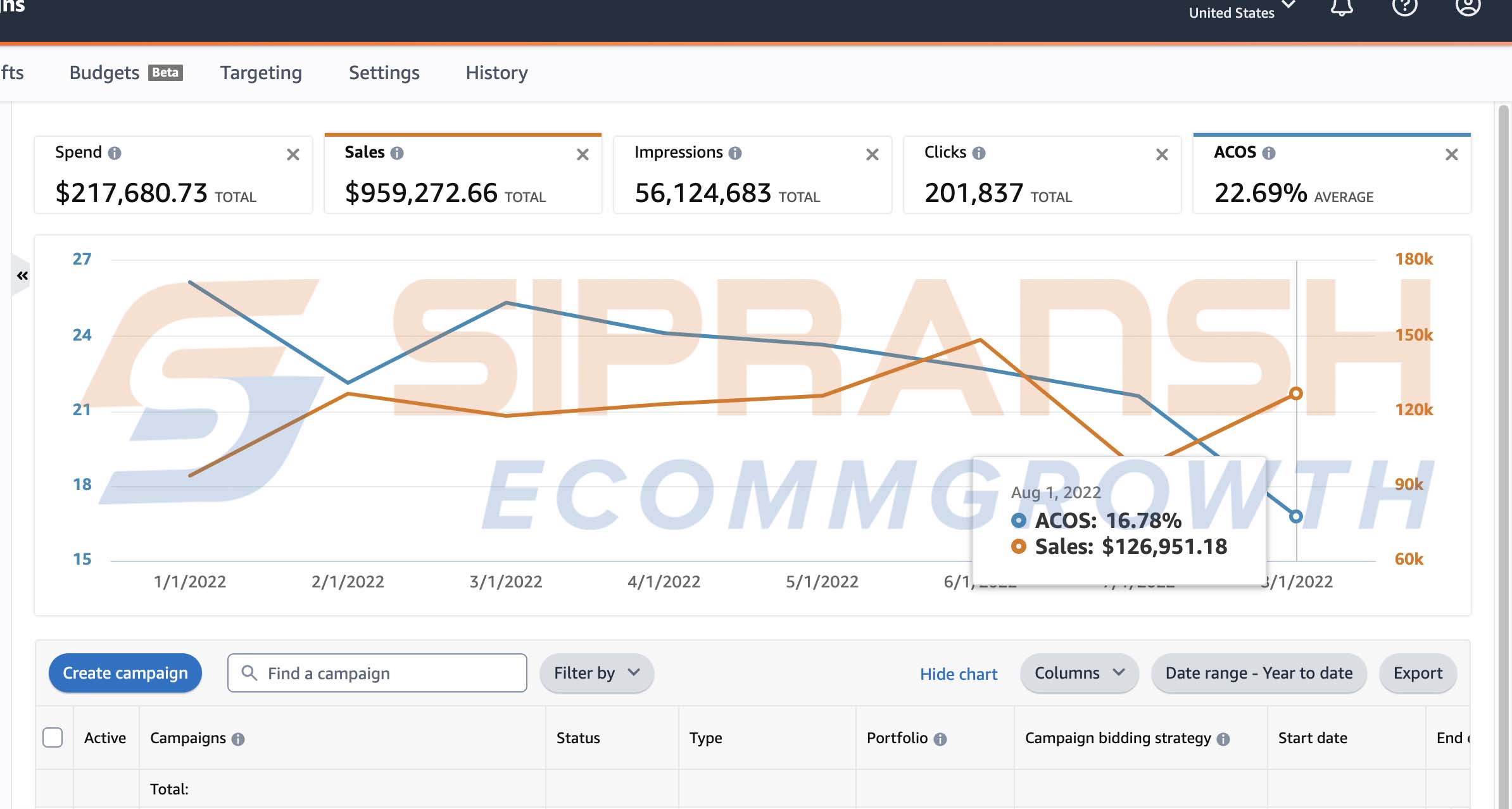This screenshot has width=1512, height=809.
Task: Open the user account profile icon
Action: (x=1467, y=8)
